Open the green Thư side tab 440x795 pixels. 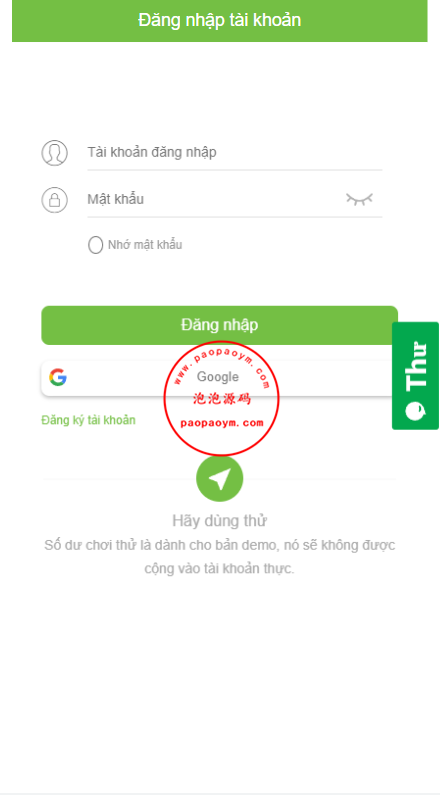[416, 376]
